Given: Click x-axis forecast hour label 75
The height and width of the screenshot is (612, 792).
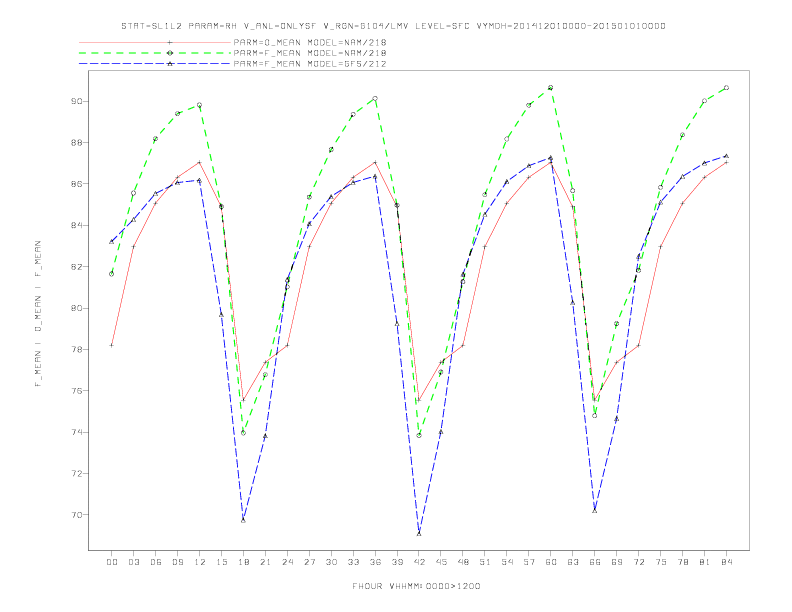Looking at the screenshot, I should (661, 562).
